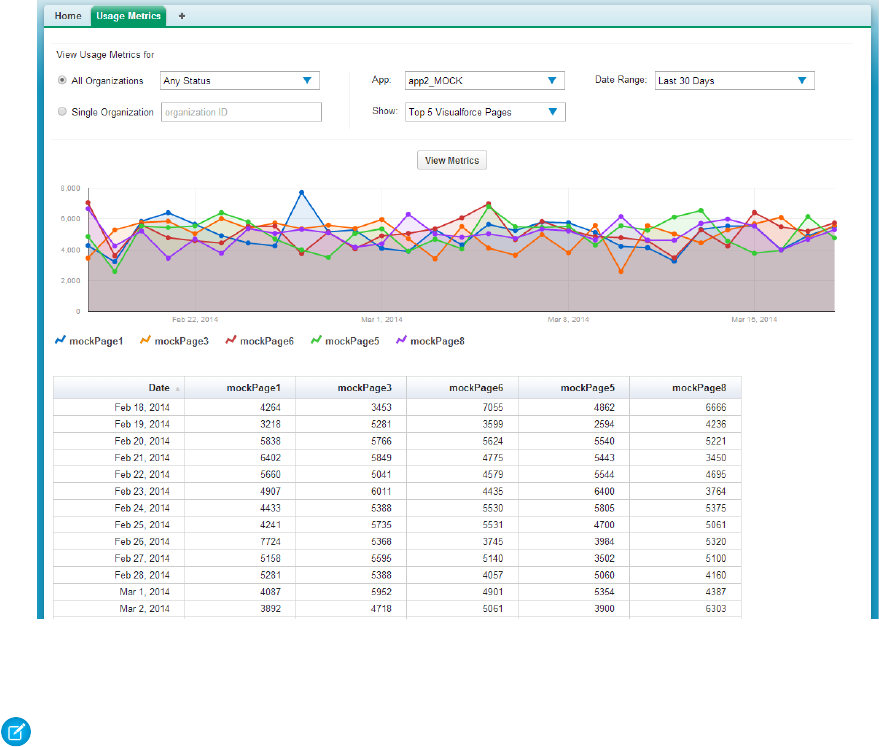
Task: Open the Any Status dropdown
Action: click(239, 81)
